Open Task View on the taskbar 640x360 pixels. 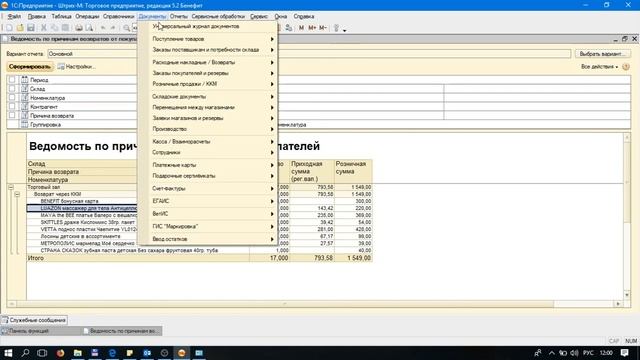click(x=42, y=353)
